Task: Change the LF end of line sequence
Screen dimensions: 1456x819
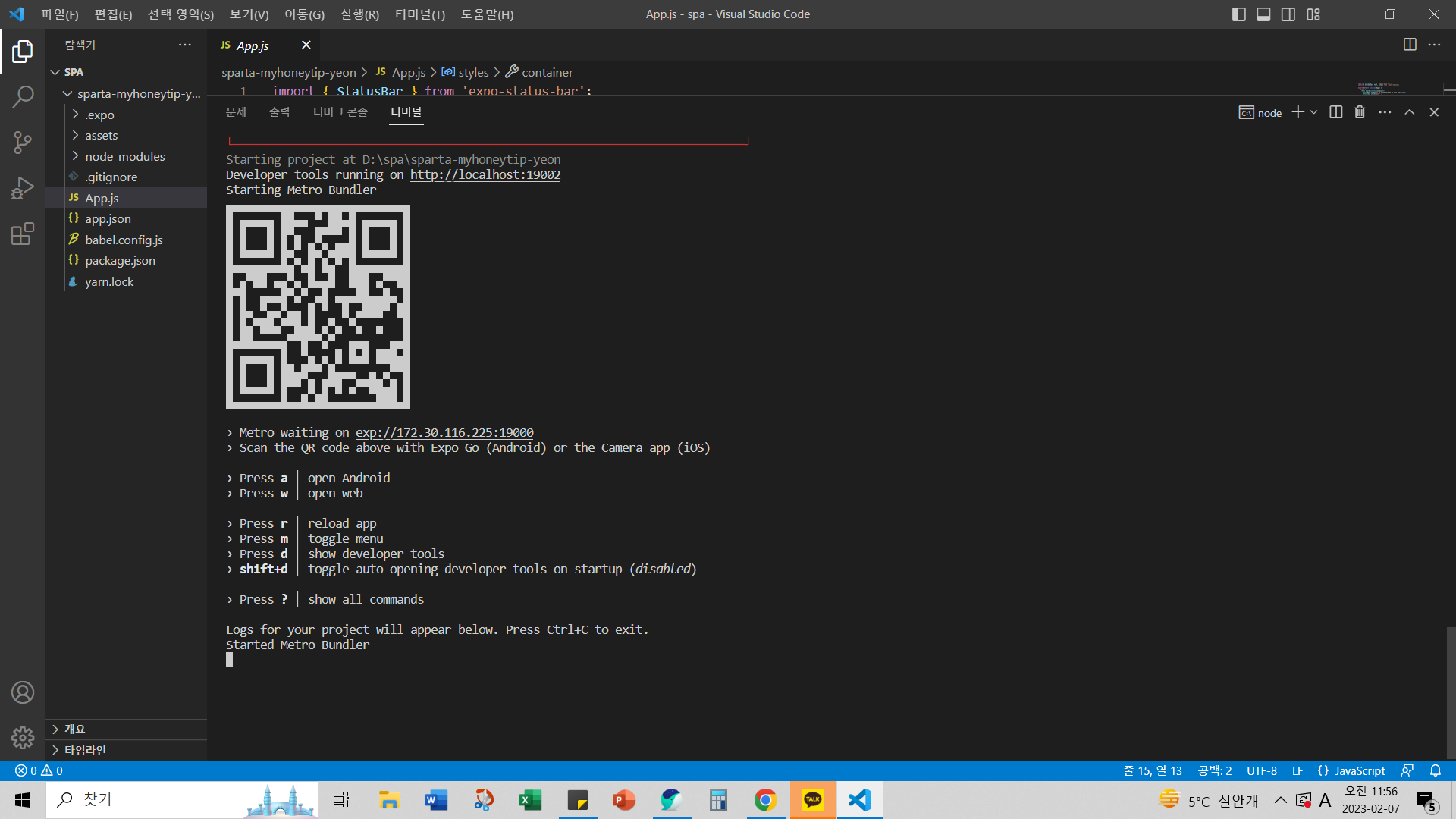Action: point(1298,770)
